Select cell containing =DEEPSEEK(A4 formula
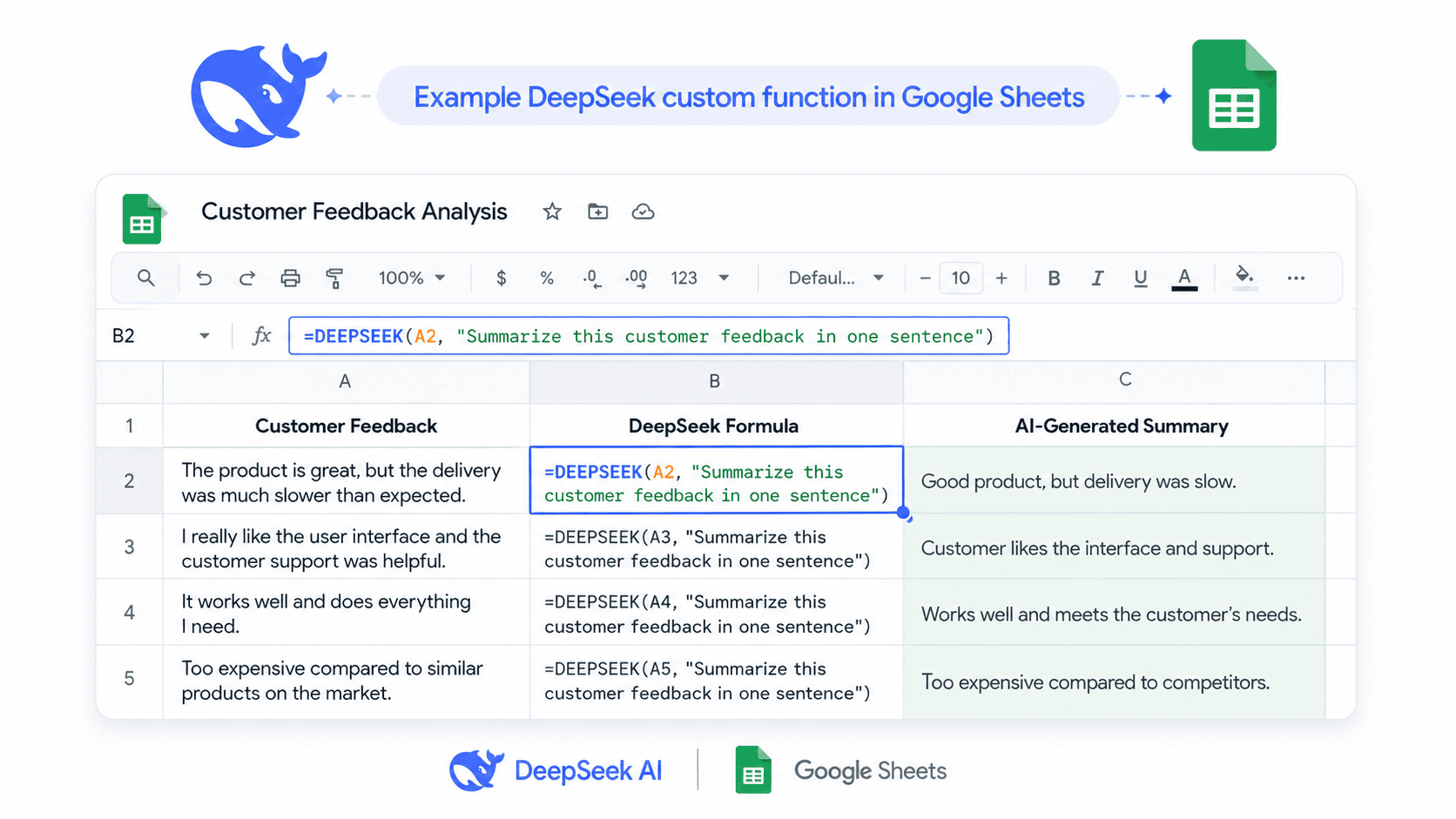This screenshot has width=1456, height=819. pos(716,613)
